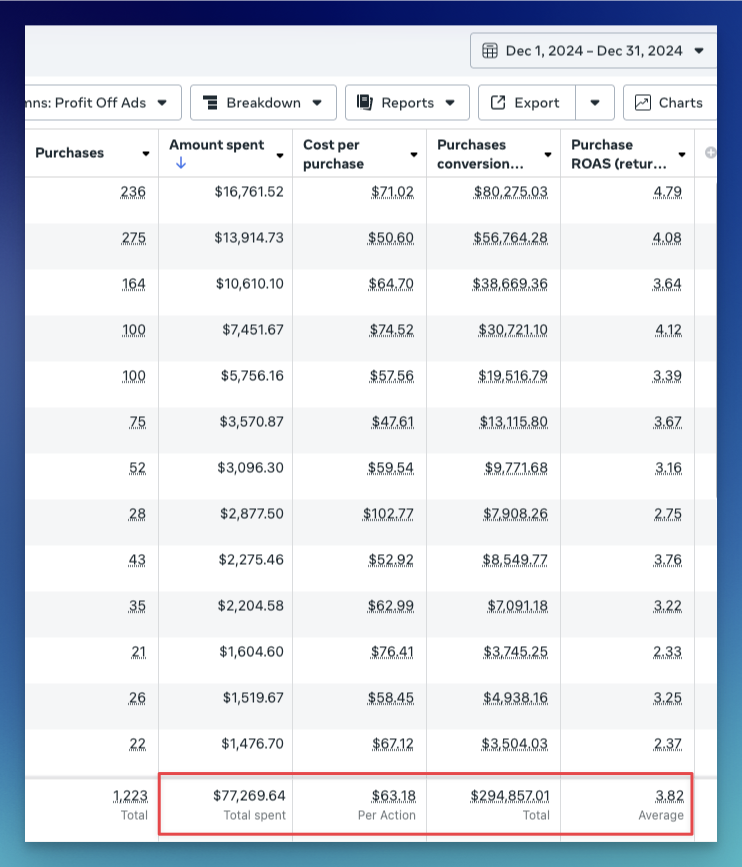Click total spent $77,269.64

point(249,796)
